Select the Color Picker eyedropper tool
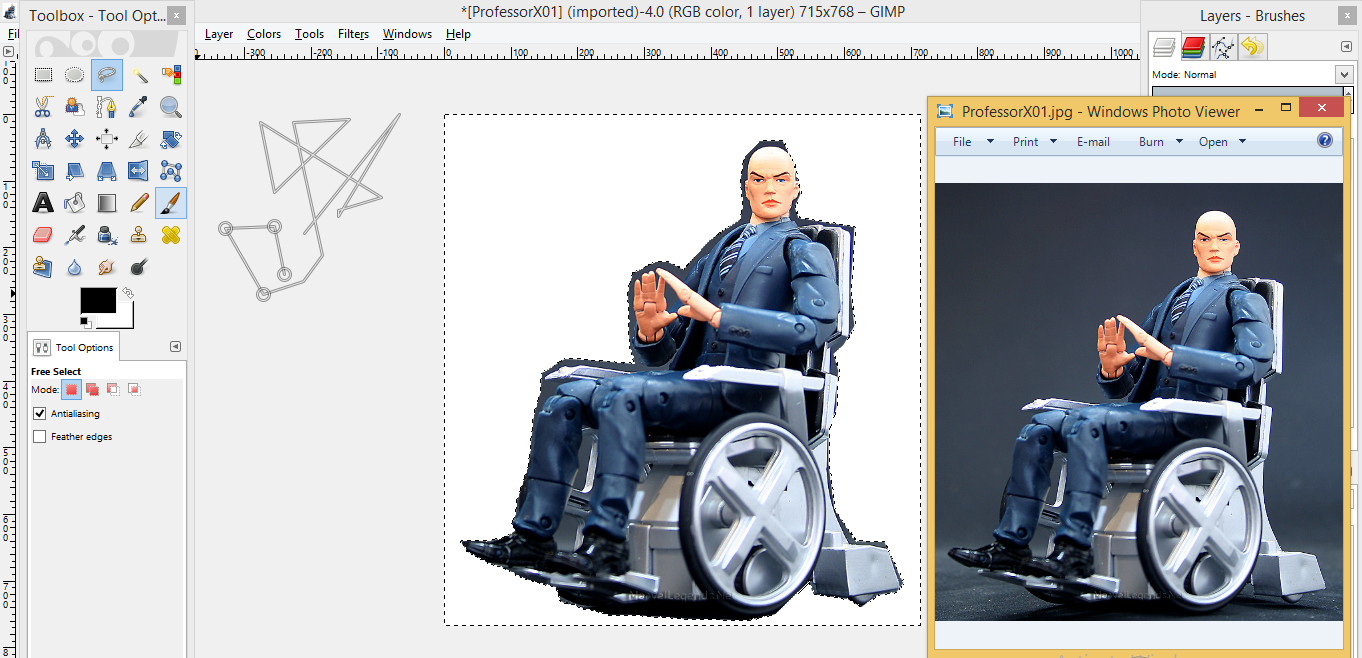The image size is (1362, 658). 139,106
